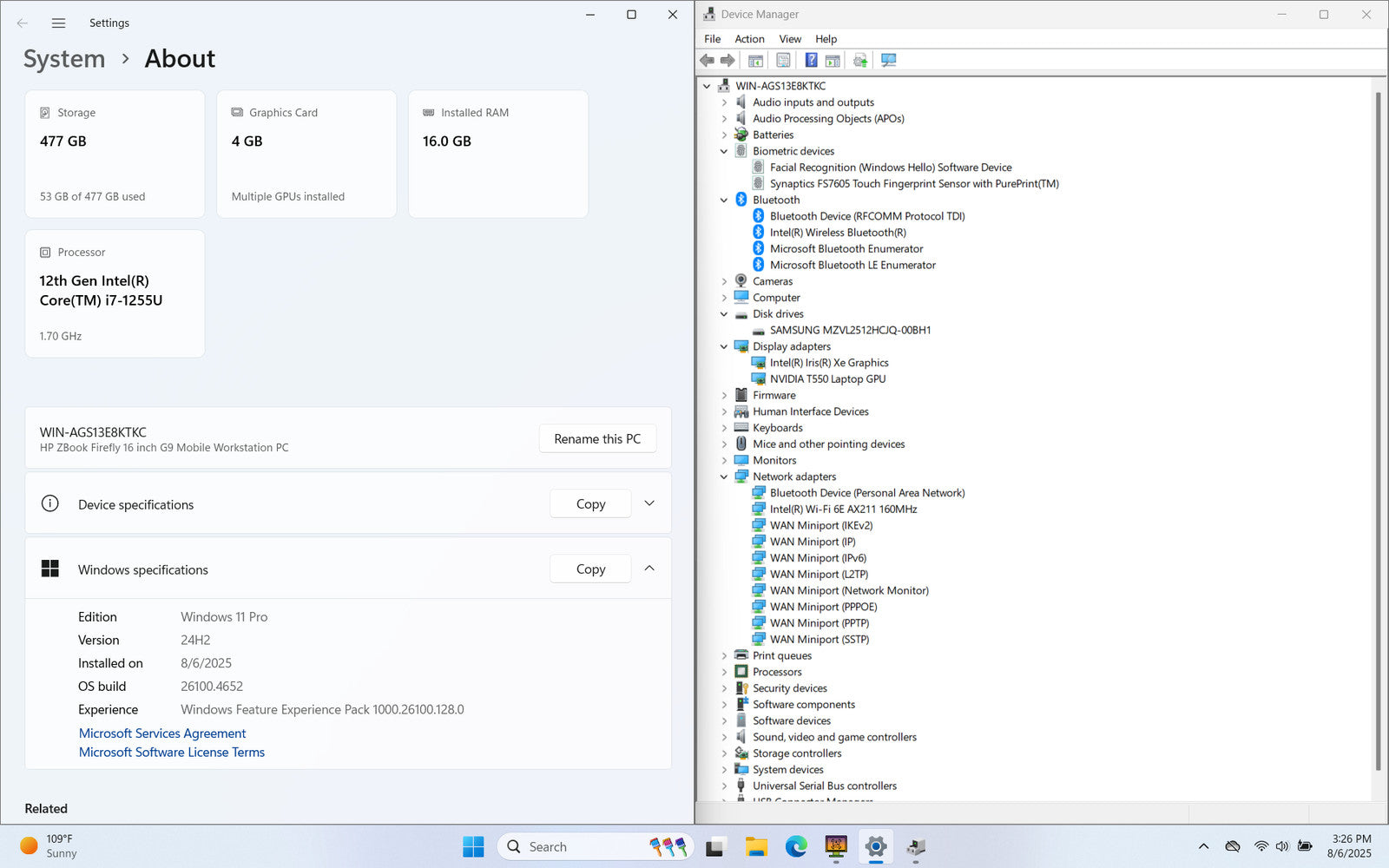The image size is (1389, 868).
Task: Click the Help icon in Device Manager toolbar
Action: pos(811,60)
